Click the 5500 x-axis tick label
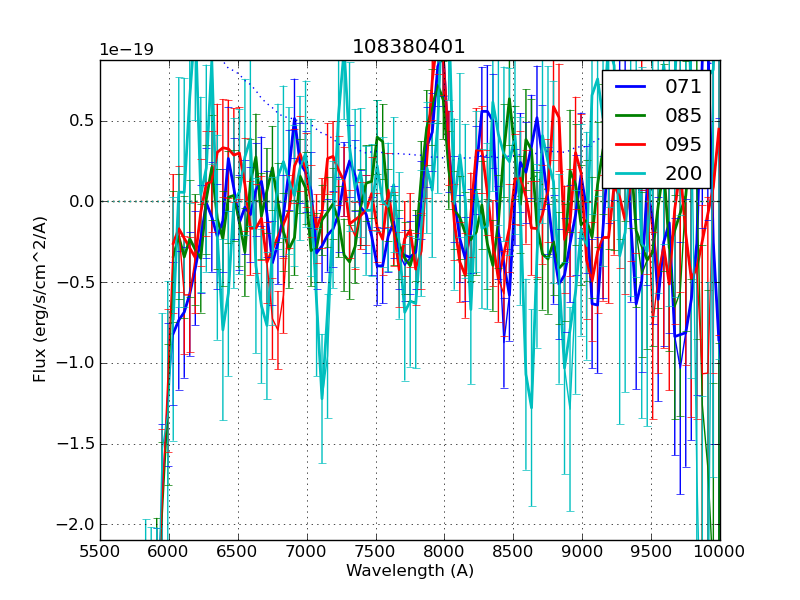Screen dimensions: 800x600 [x=100, y=551]
